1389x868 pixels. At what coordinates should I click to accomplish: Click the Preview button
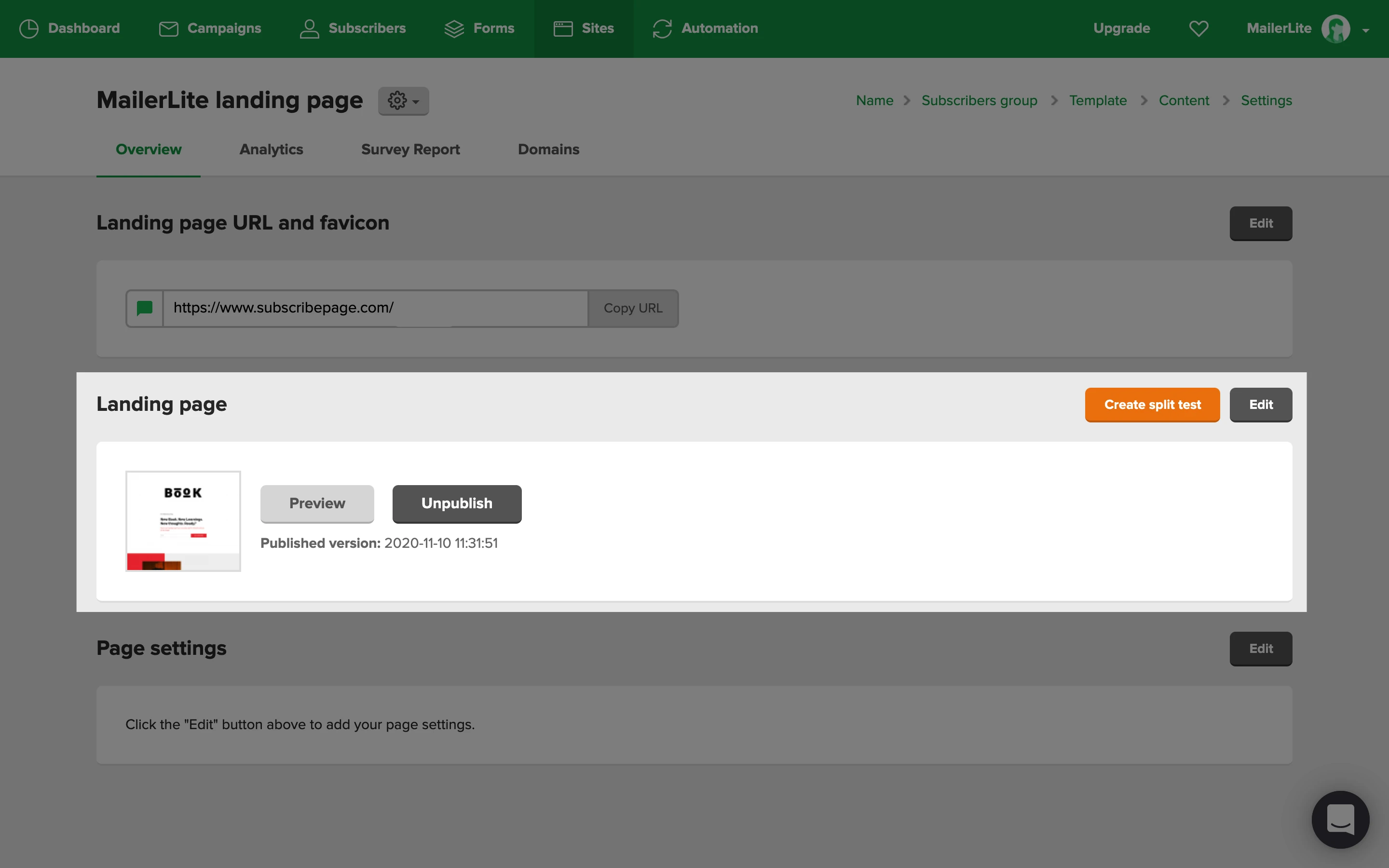tap(317, 503)
